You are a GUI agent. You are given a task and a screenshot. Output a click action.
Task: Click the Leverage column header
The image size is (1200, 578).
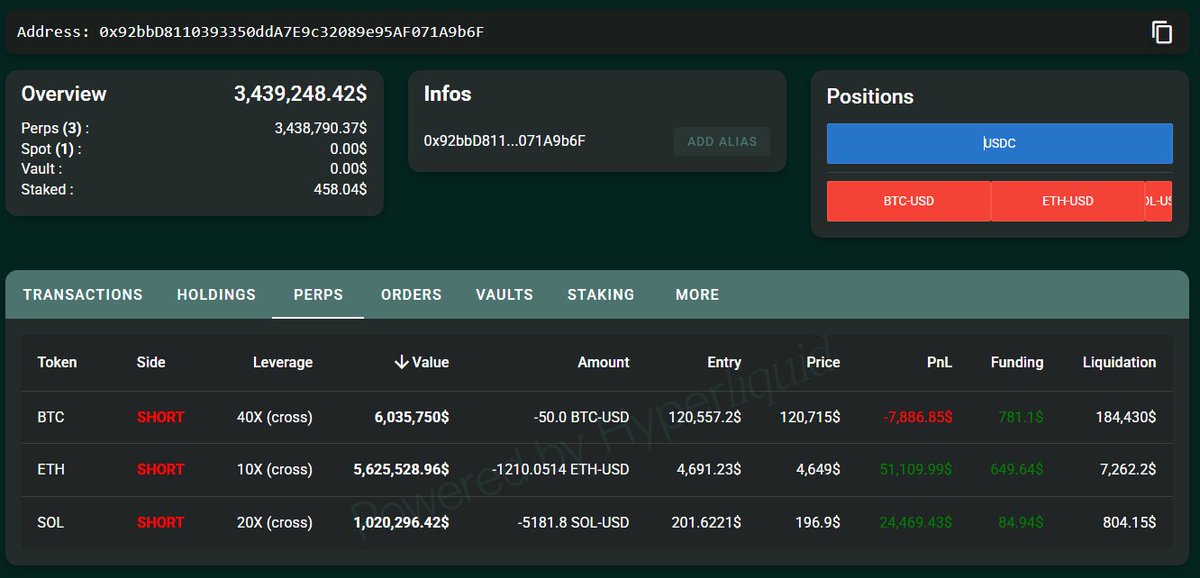pyautogui.click(x=282, y=362)
